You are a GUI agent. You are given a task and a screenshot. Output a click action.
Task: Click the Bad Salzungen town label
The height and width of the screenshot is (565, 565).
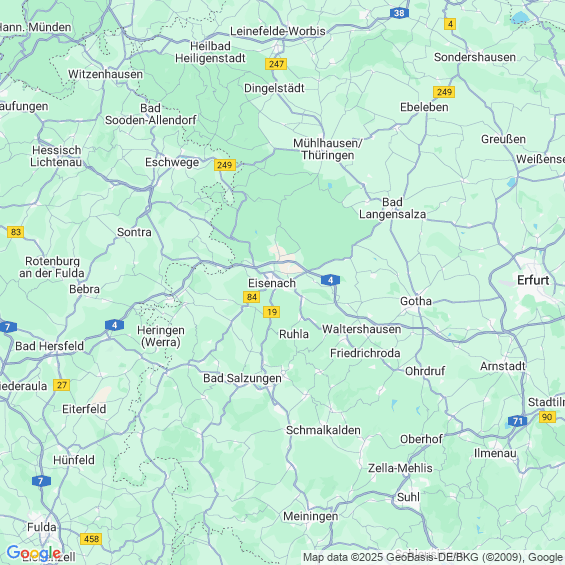pyautogui.click(x=242, y=378)
